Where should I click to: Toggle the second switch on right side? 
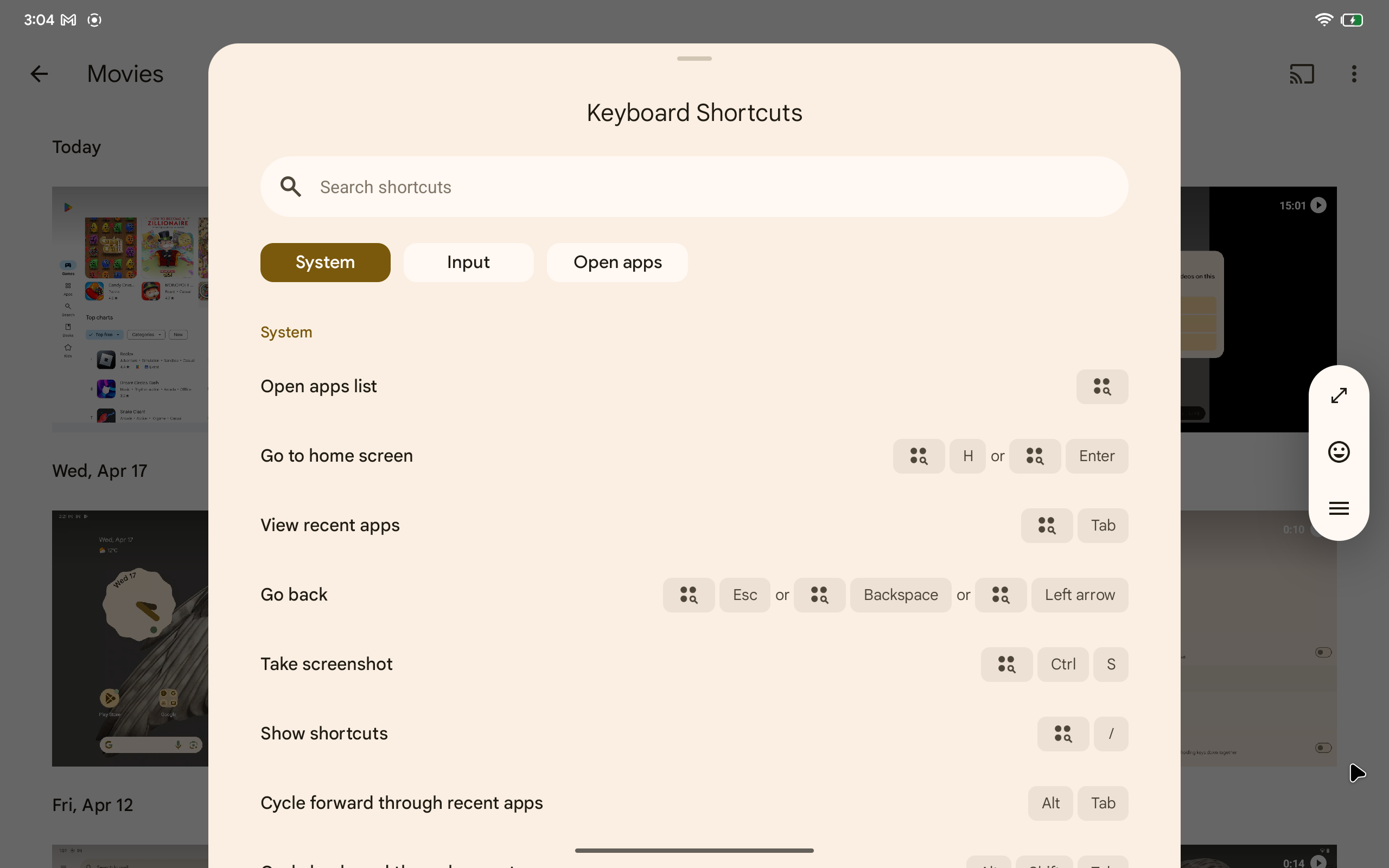tap(1324, 748)
